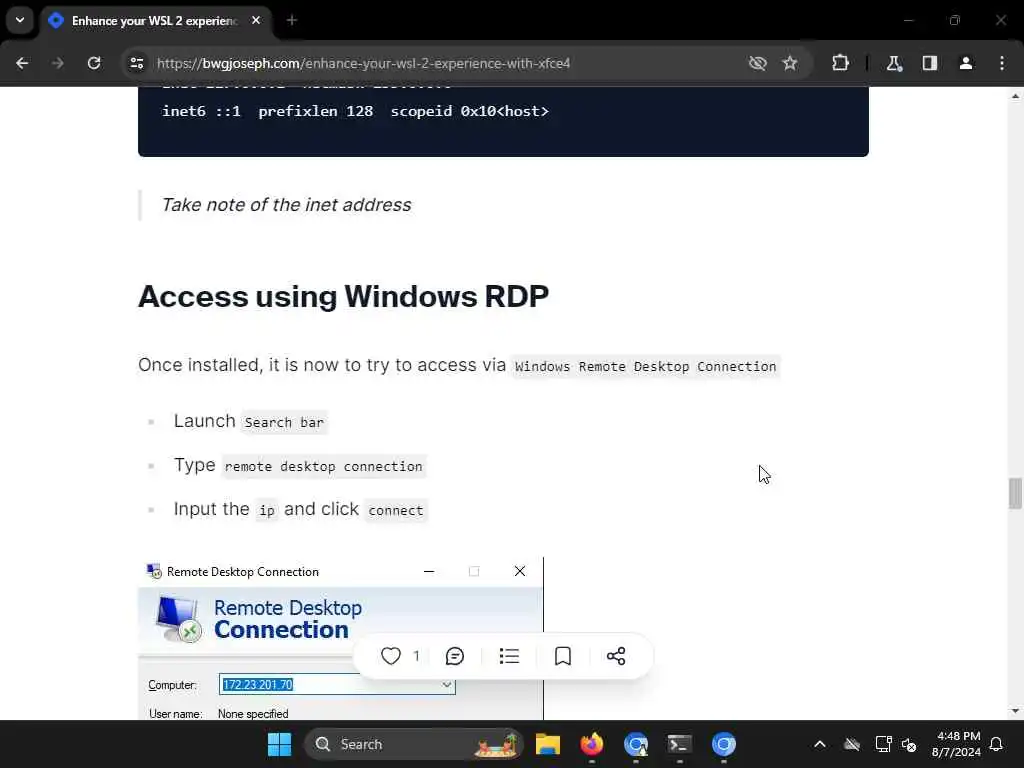1024x768 pixels.
Task: Open the Chrome Labs flask icon
Action: click(894, 63)
